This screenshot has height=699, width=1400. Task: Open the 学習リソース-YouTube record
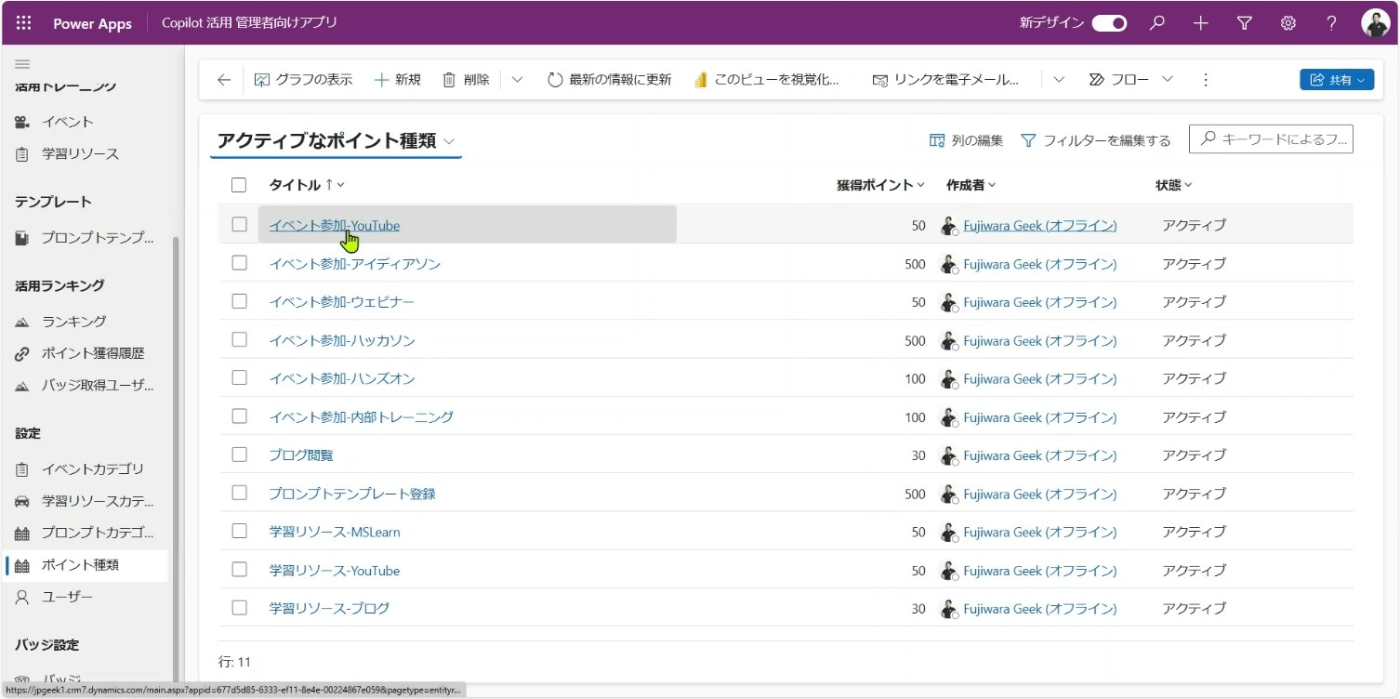click(x=334, y=570)
